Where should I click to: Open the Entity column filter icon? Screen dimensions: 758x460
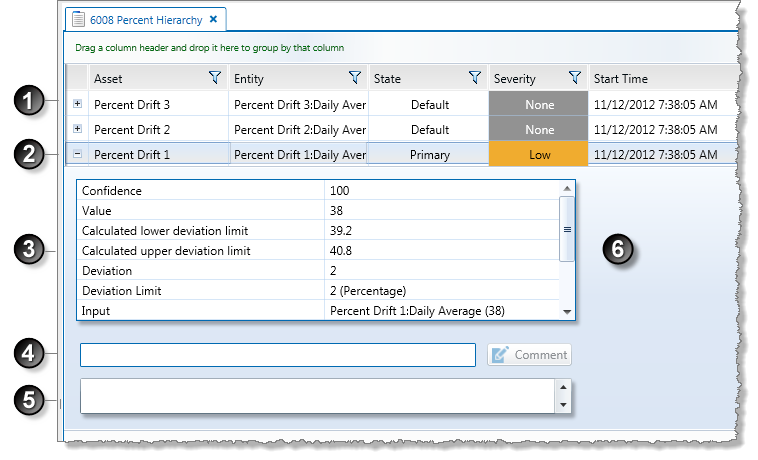pyautogui.click(x=354, y=78)
